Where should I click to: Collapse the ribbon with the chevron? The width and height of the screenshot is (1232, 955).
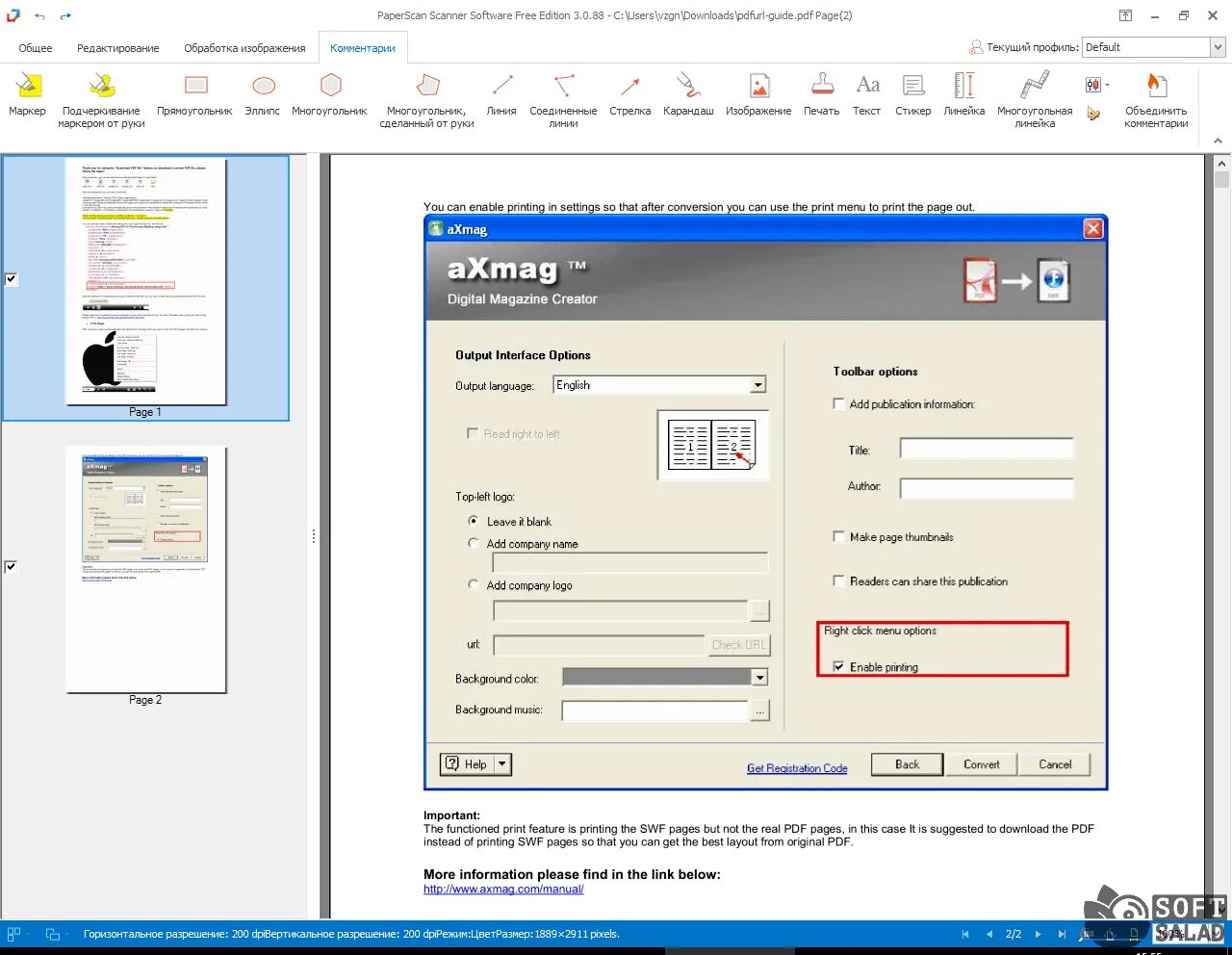click(x=1218, y=141)
